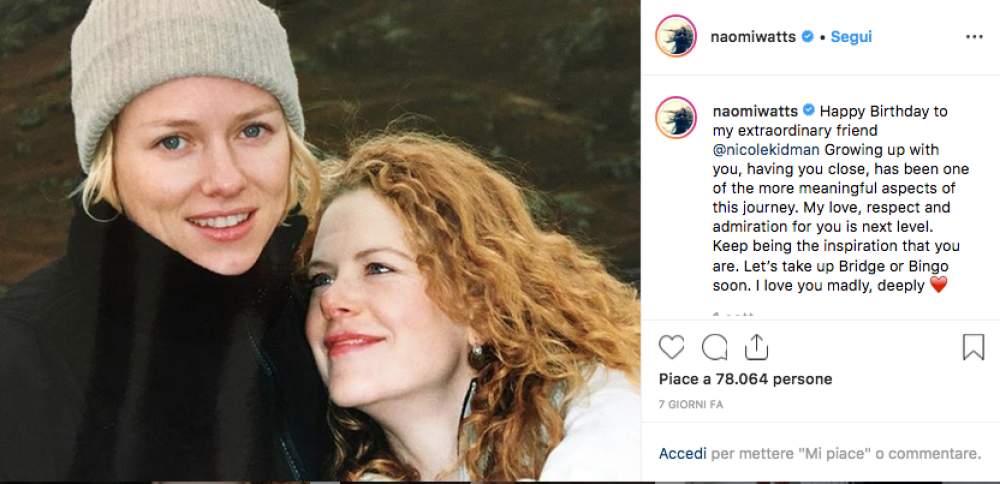Click the red heart emoji in the caption
1000x484 pixels.
(x=938, y=285)
